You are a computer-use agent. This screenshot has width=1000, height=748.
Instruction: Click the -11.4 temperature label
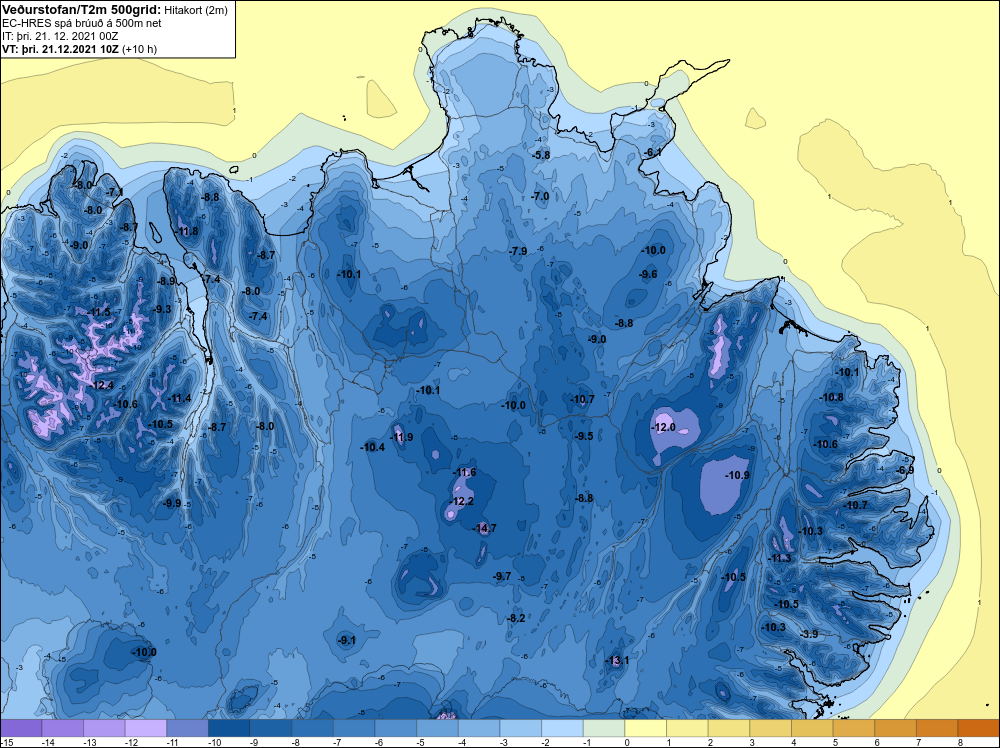click(180, 399)
